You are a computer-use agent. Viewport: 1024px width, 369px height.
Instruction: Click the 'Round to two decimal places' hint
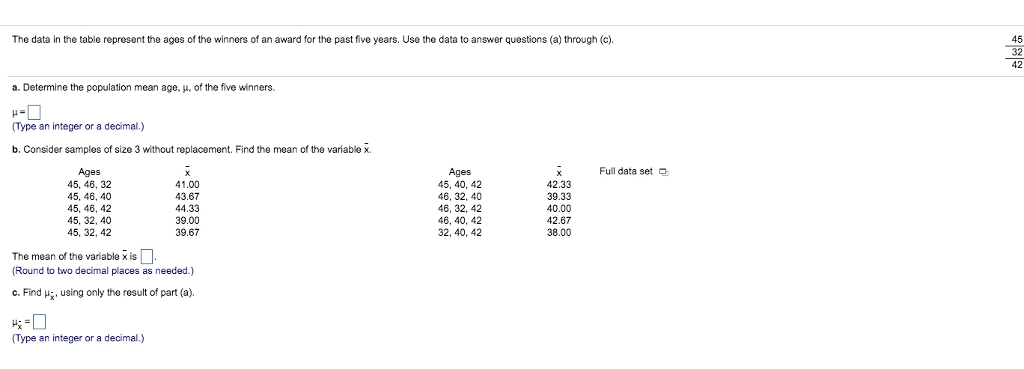coord(103,270)
